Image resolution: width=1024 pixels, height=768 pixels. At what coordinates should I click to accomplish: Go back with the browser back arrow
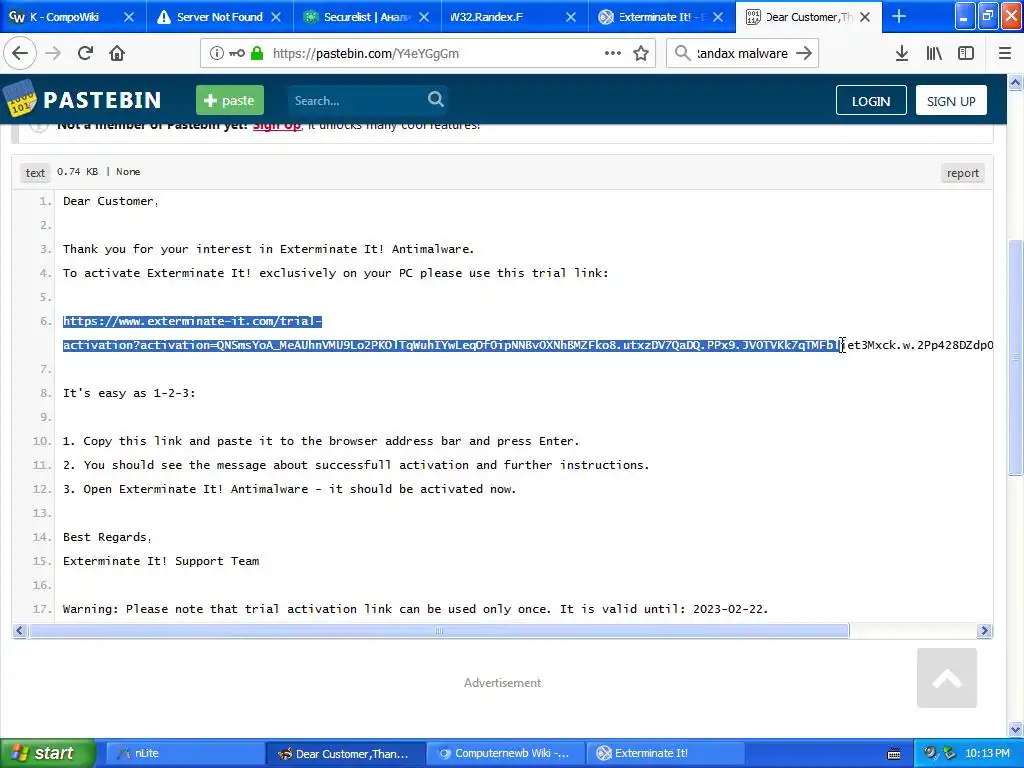tap(20, 54)
